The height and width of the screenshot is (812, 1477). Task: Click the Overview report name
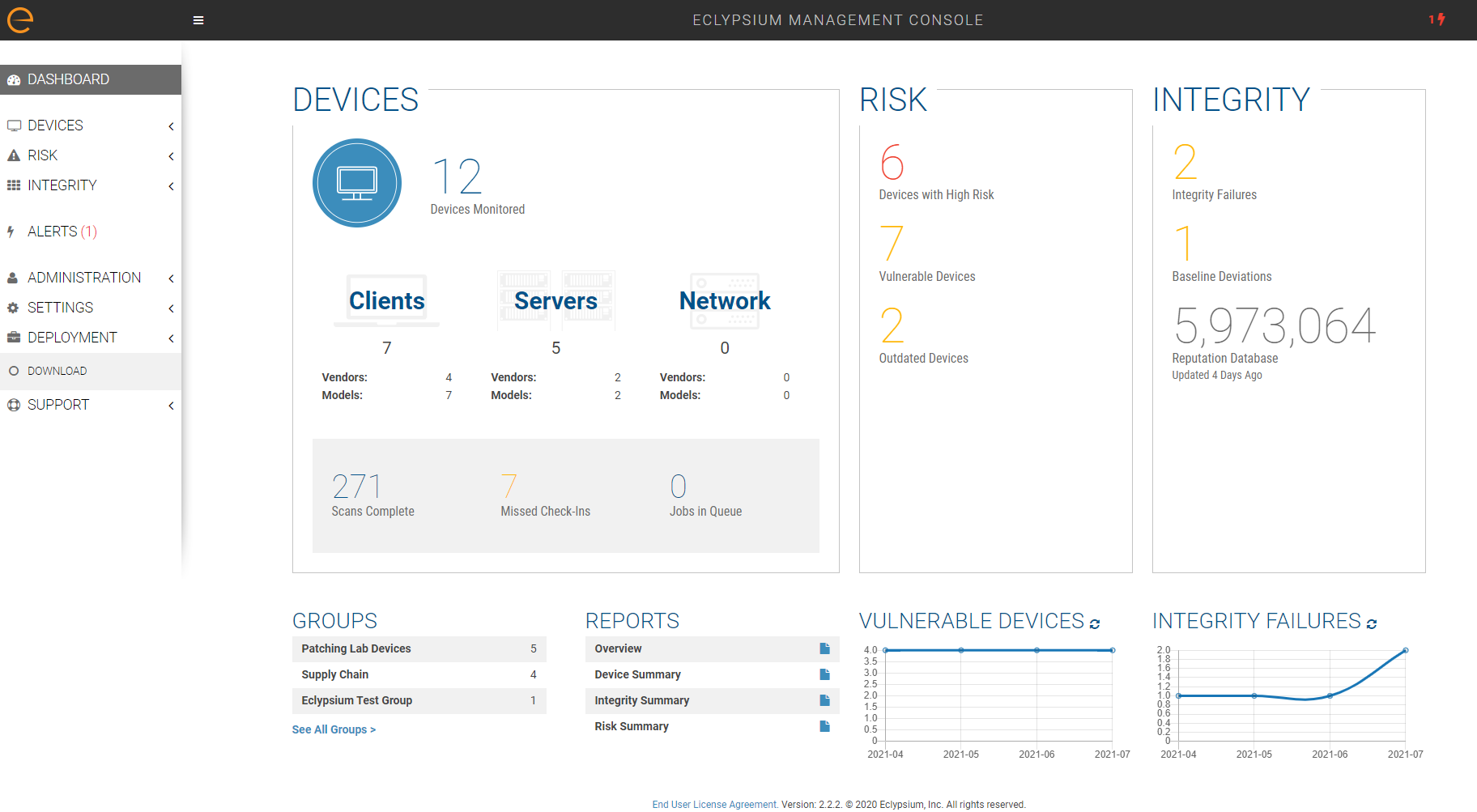click(x=618, y=648)
